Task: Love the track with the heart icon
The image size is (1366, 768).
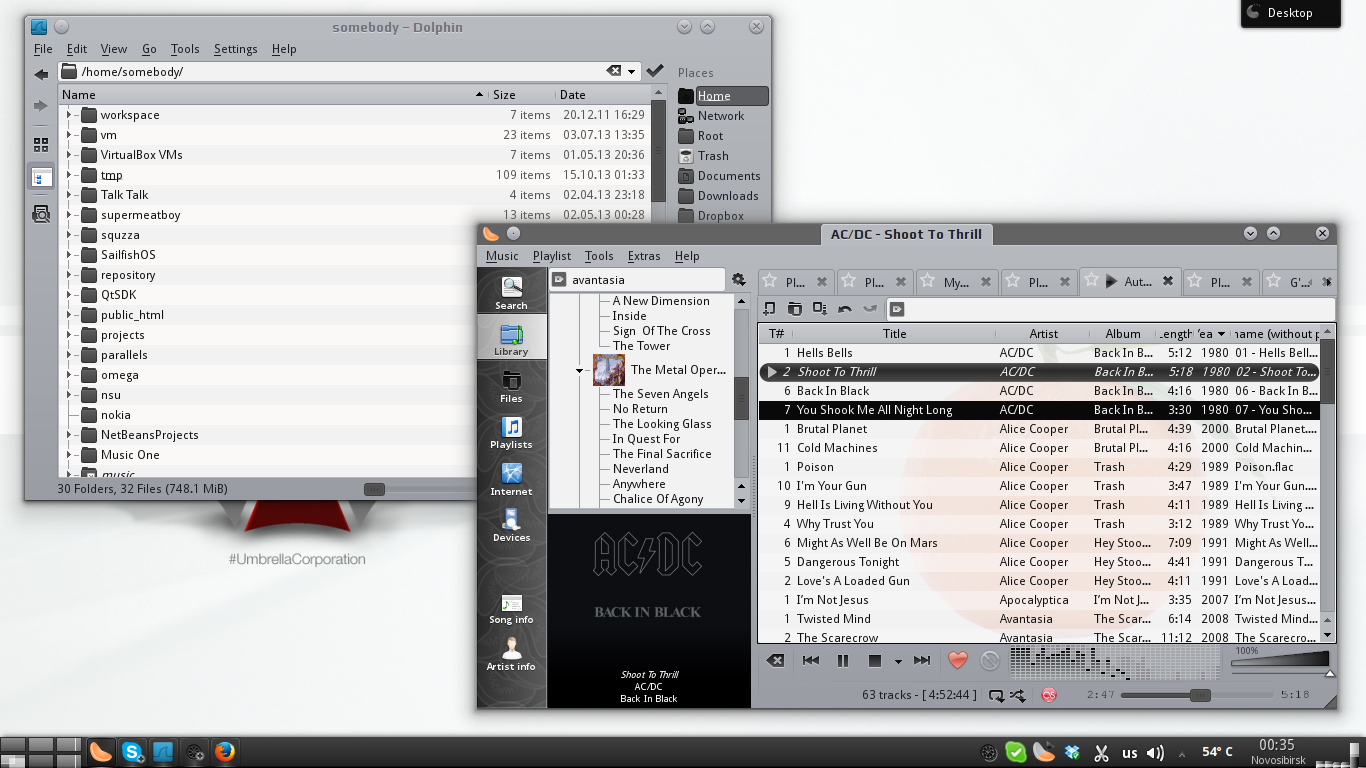Action: coord(958,660)
